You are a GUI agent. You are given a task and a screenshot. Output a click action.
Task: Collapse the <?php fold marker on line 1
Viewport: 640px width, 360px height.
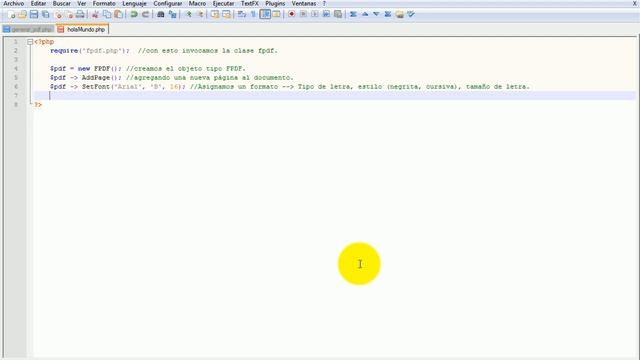click(x=30, y=42)
